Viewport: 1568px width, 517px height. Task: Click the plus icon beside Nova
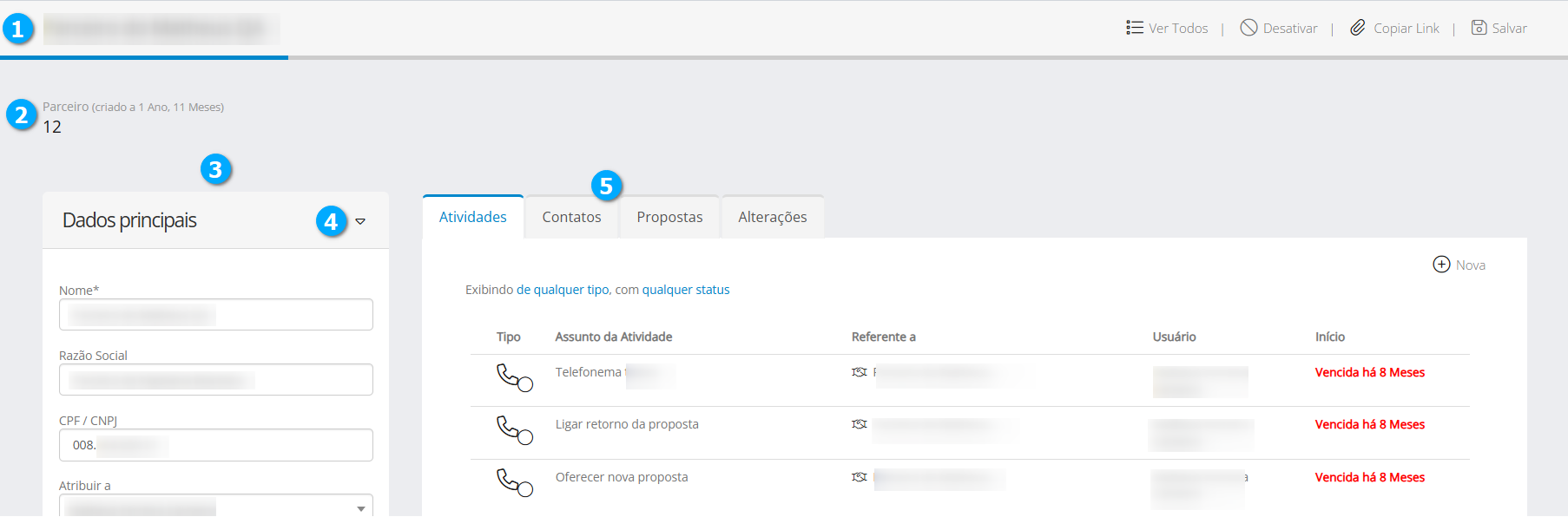pos(1441,265)
